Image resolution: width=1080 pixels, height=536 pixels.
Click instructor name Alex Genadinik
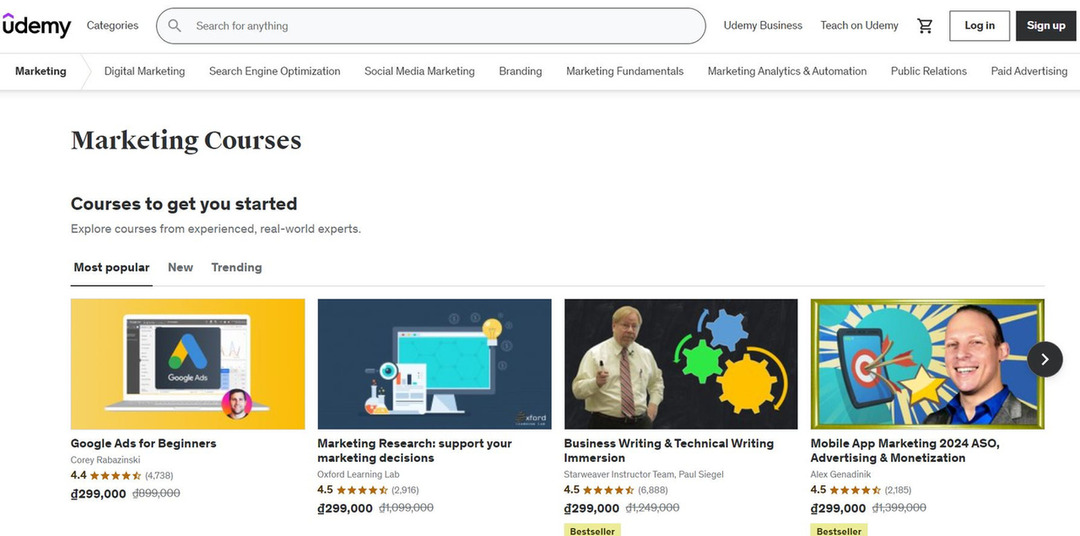840,474
